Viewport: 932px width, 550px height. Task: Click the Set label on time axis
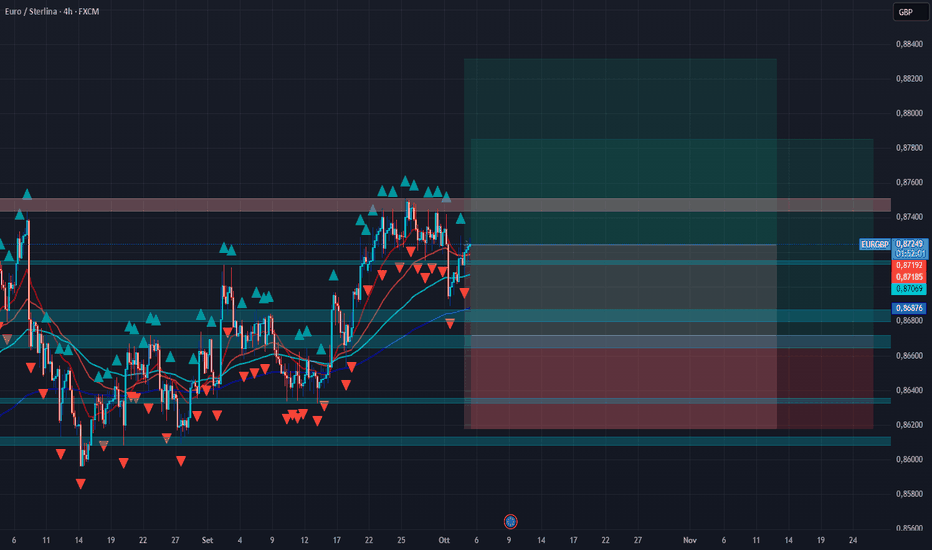207,540
